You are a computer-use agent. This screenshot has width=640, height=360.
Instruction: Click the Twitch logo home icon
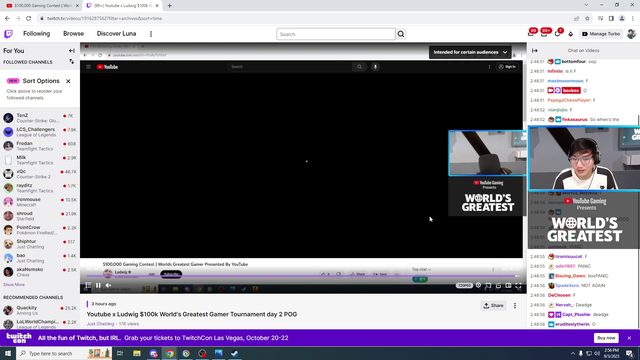(x=8, y=34)
